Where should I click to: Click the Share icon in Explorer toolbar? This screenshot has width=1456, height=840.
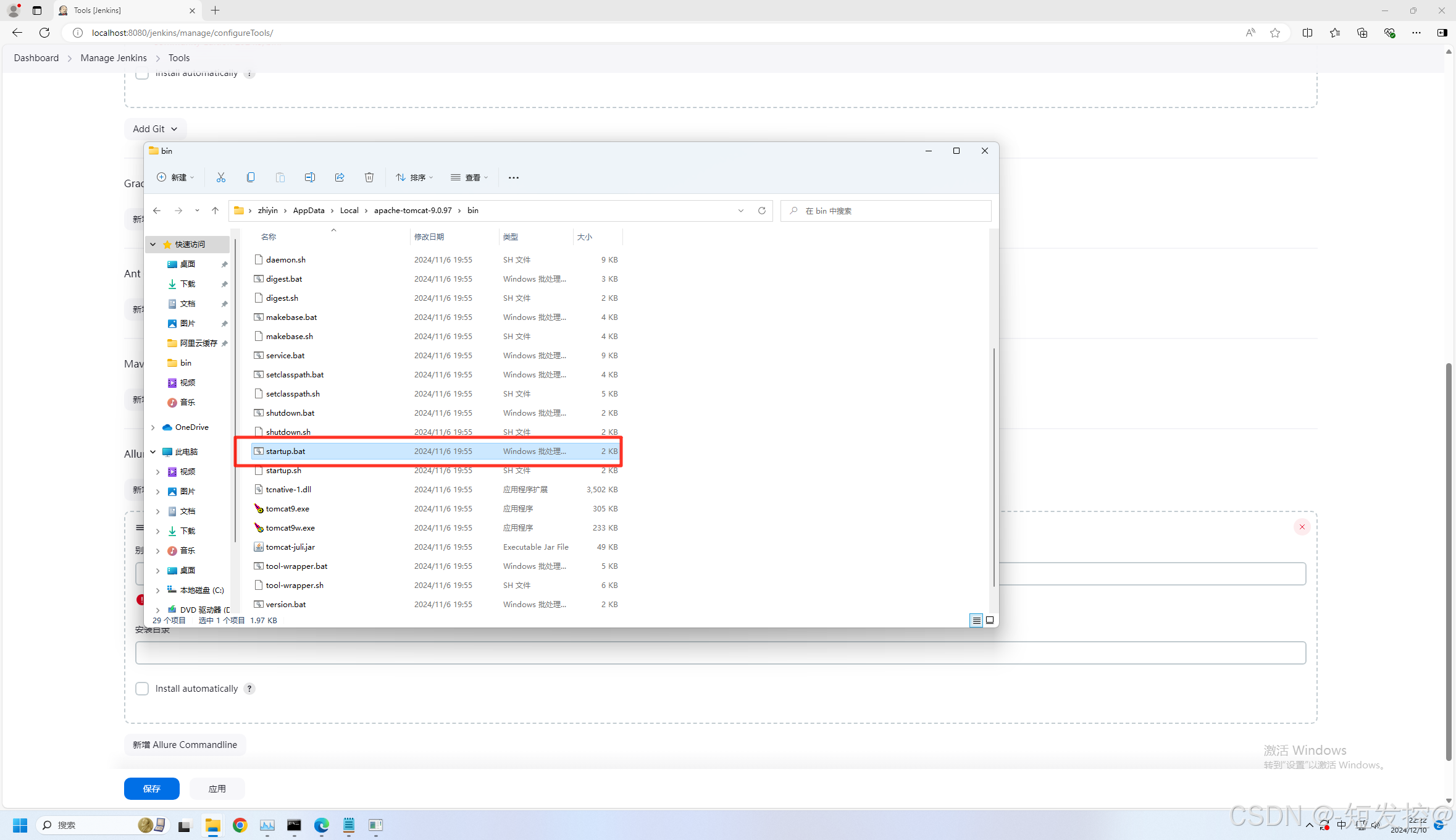coord(340,177)
